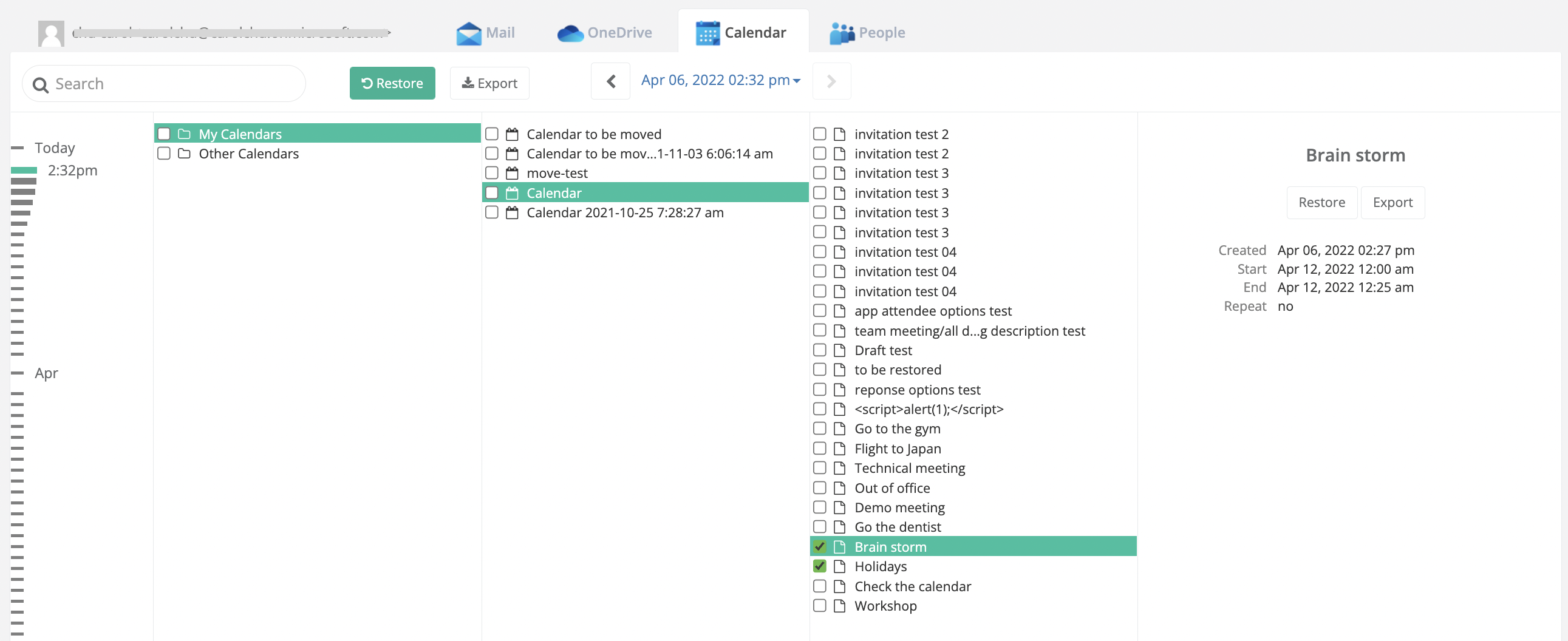Select the reponse options test event
Image resolution: width=1568 pixels, height=641 pixels.
(973, 390)
